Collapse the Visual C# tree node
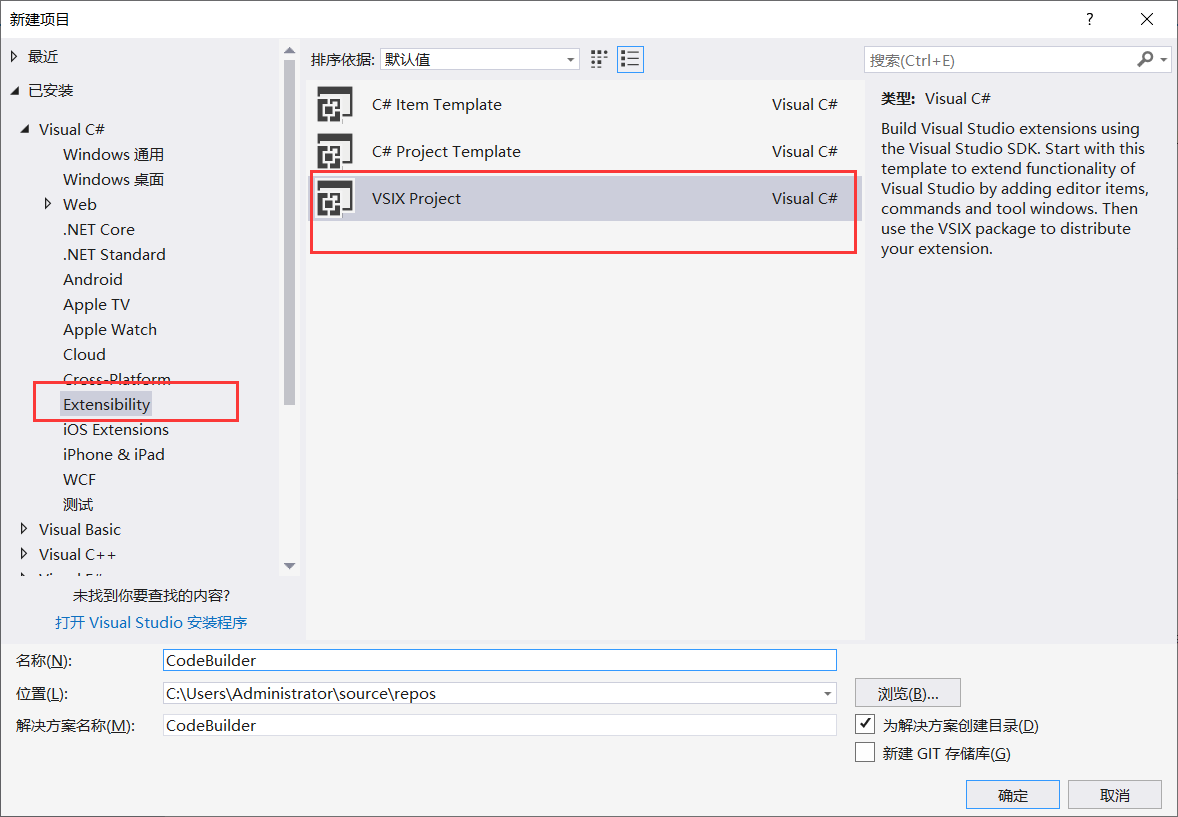1178x817 pixels. [x=25, y=129]
